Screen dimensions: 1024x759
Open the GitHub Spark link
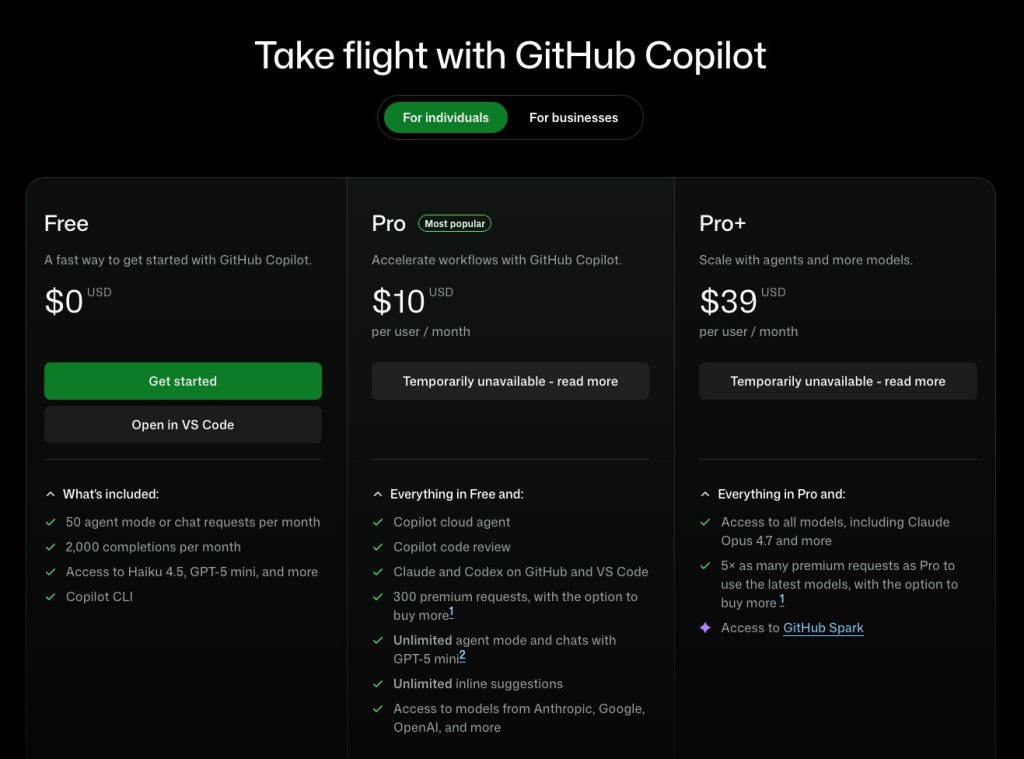(x=823, y=628)
